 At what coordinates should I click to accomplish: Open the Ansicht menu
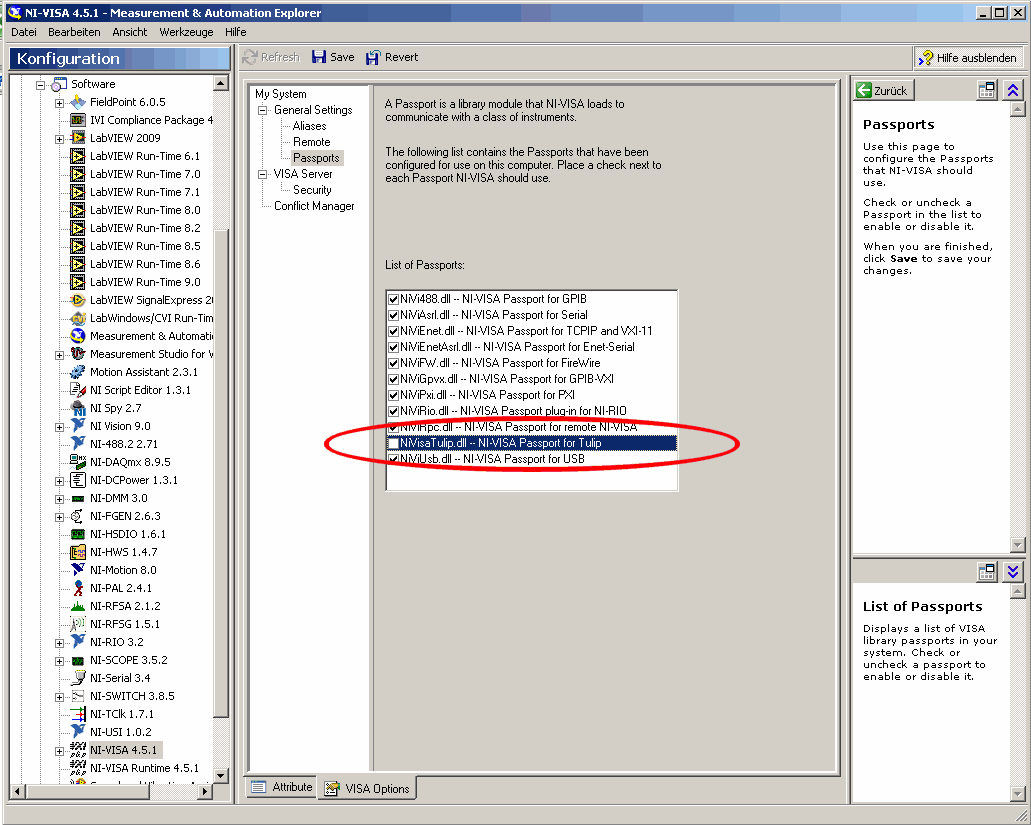[x=130, y=32]
